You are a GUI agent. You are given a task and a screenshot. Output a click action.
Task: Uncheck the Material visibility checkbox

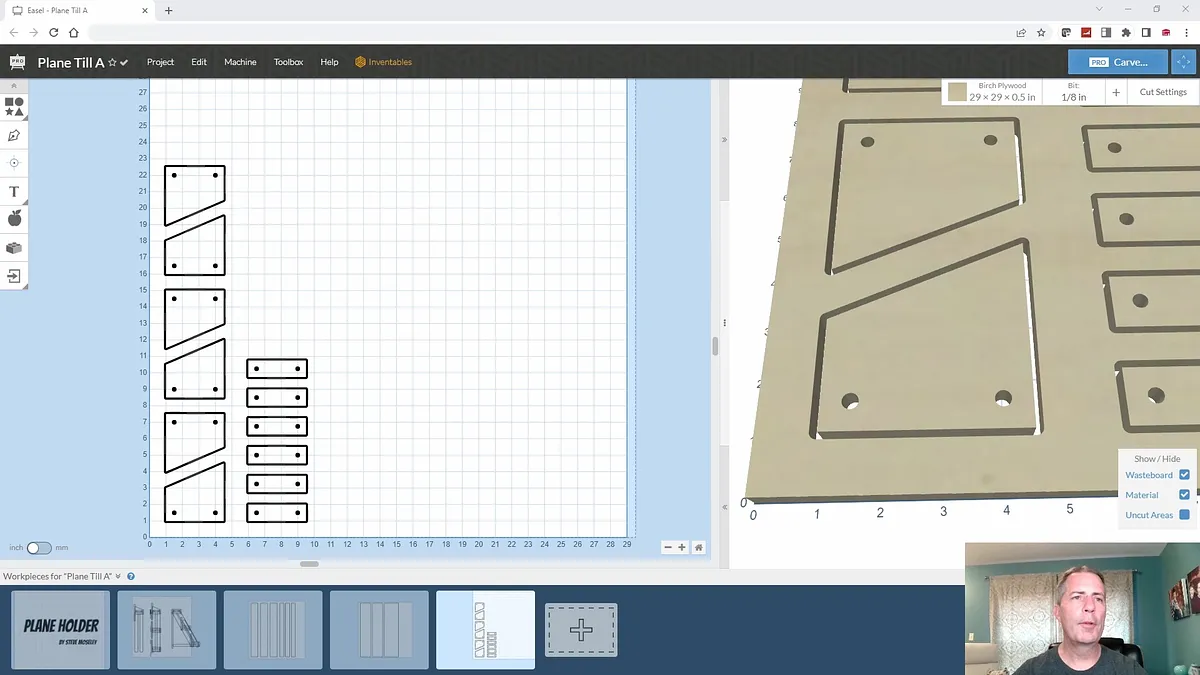click(1184, 495)
